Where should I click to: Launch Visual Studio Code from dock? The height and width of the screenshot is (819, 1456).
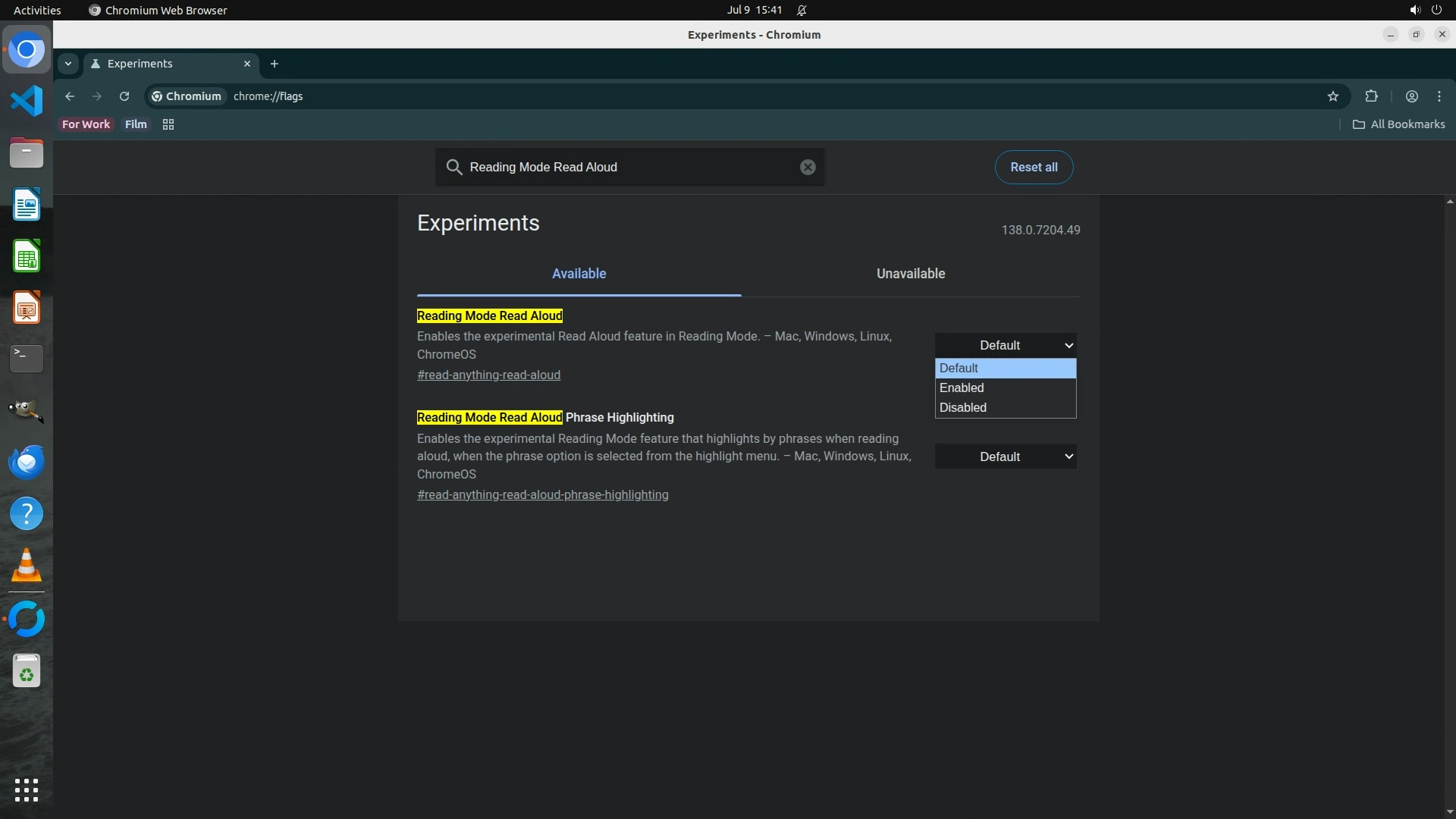[x=27, y=101]
